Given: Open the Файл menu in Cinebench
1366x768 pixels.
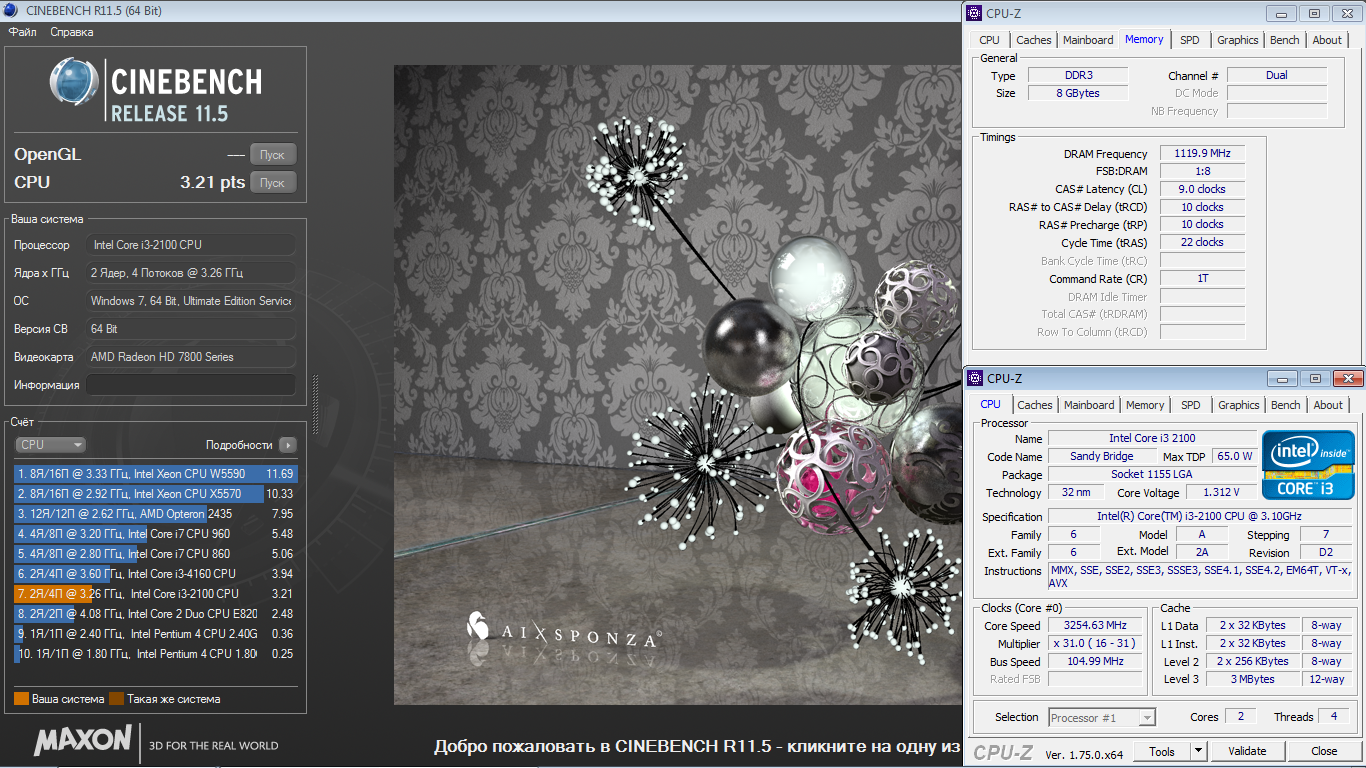Looking at the screenshot, I should (22, 32).
